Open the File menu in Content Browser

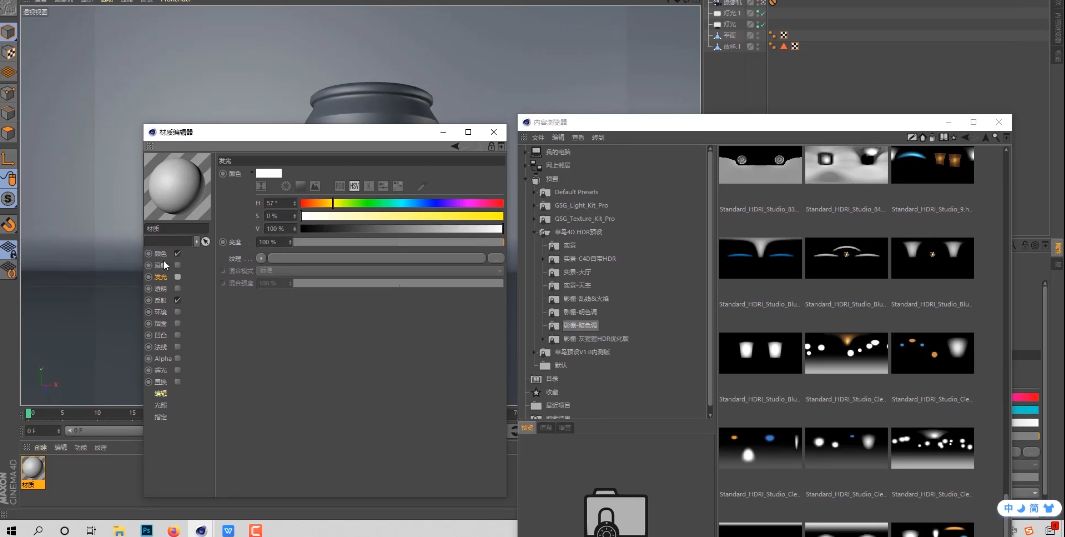[x=537, y=137]
